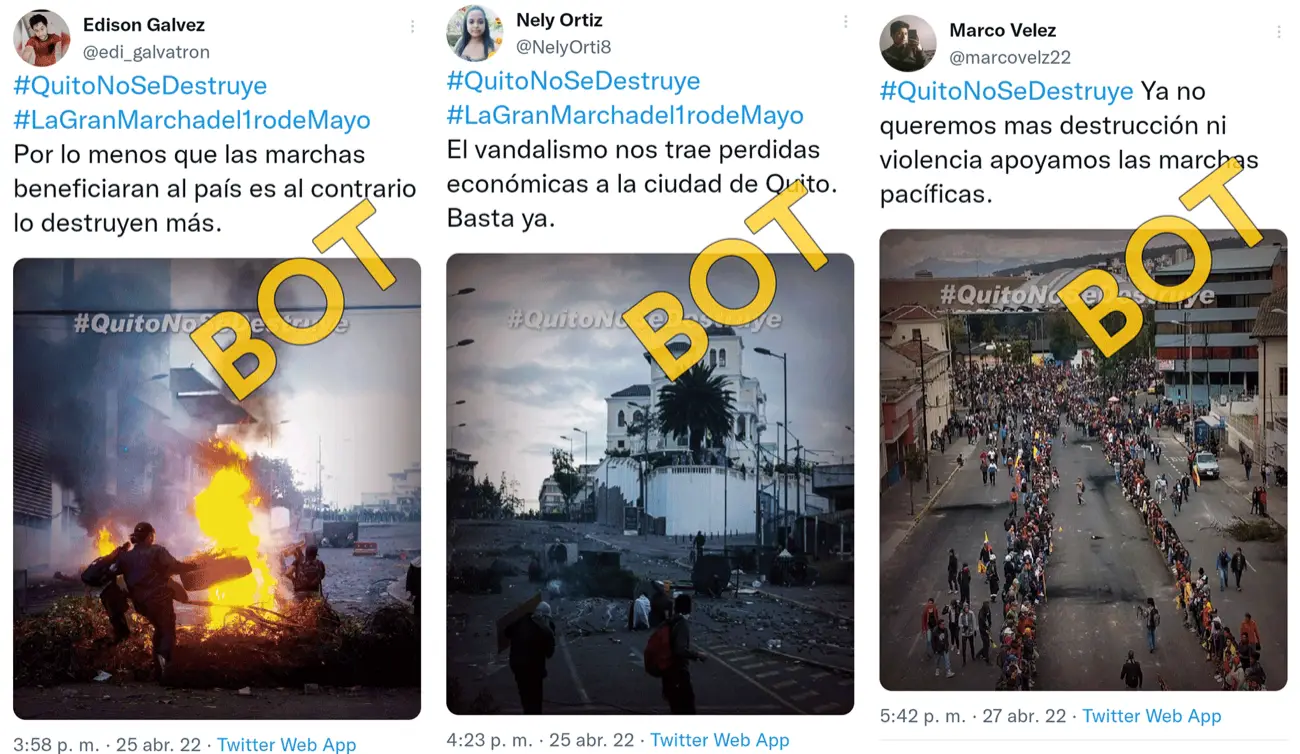Image resolution: width=1300 pixels, height=754 pixels.
Task: Open Marco Velez's profile avatar
Action: tap(908, 43)
